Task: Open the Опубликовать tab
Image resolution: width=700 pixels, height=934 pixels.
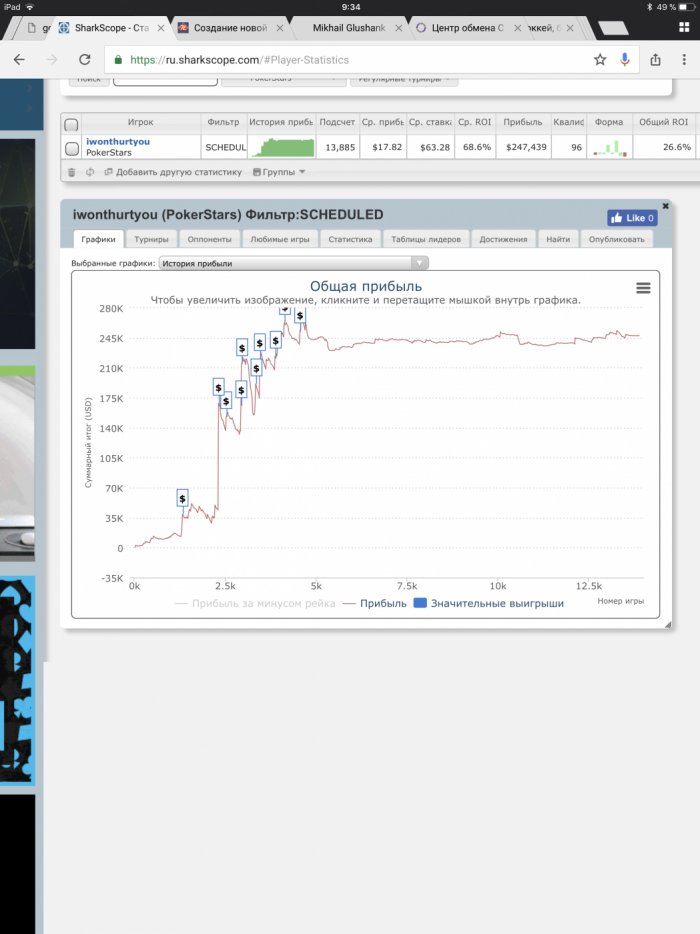Action: coord(617,239)
